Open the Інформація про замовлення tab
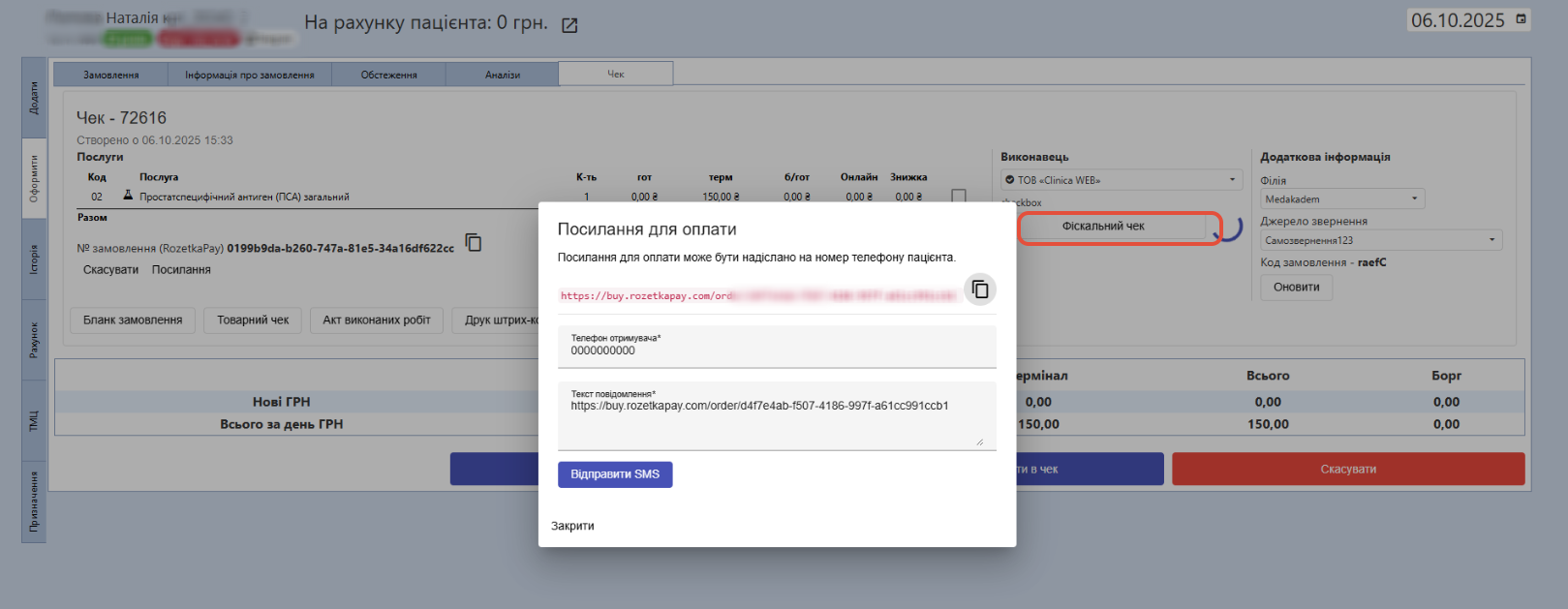This screenshot has width=1568, height=609. [250, 75]
